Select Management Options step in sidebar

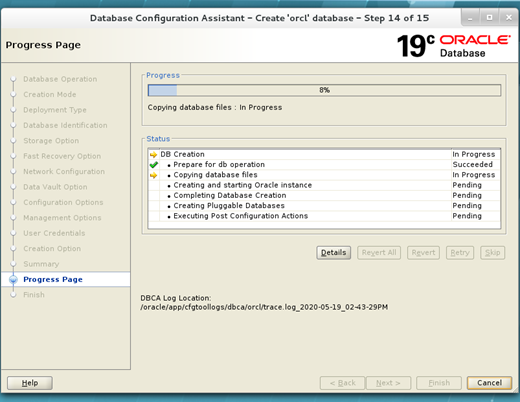[62, 218]
